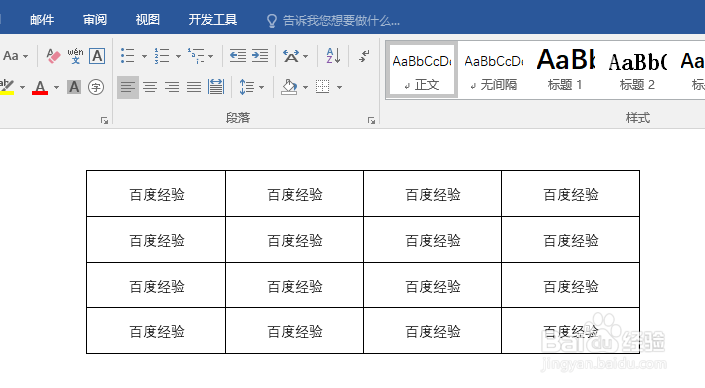Expand the Asian Layout dropdown arrow

pyautogui.click(x=306, y=57)
